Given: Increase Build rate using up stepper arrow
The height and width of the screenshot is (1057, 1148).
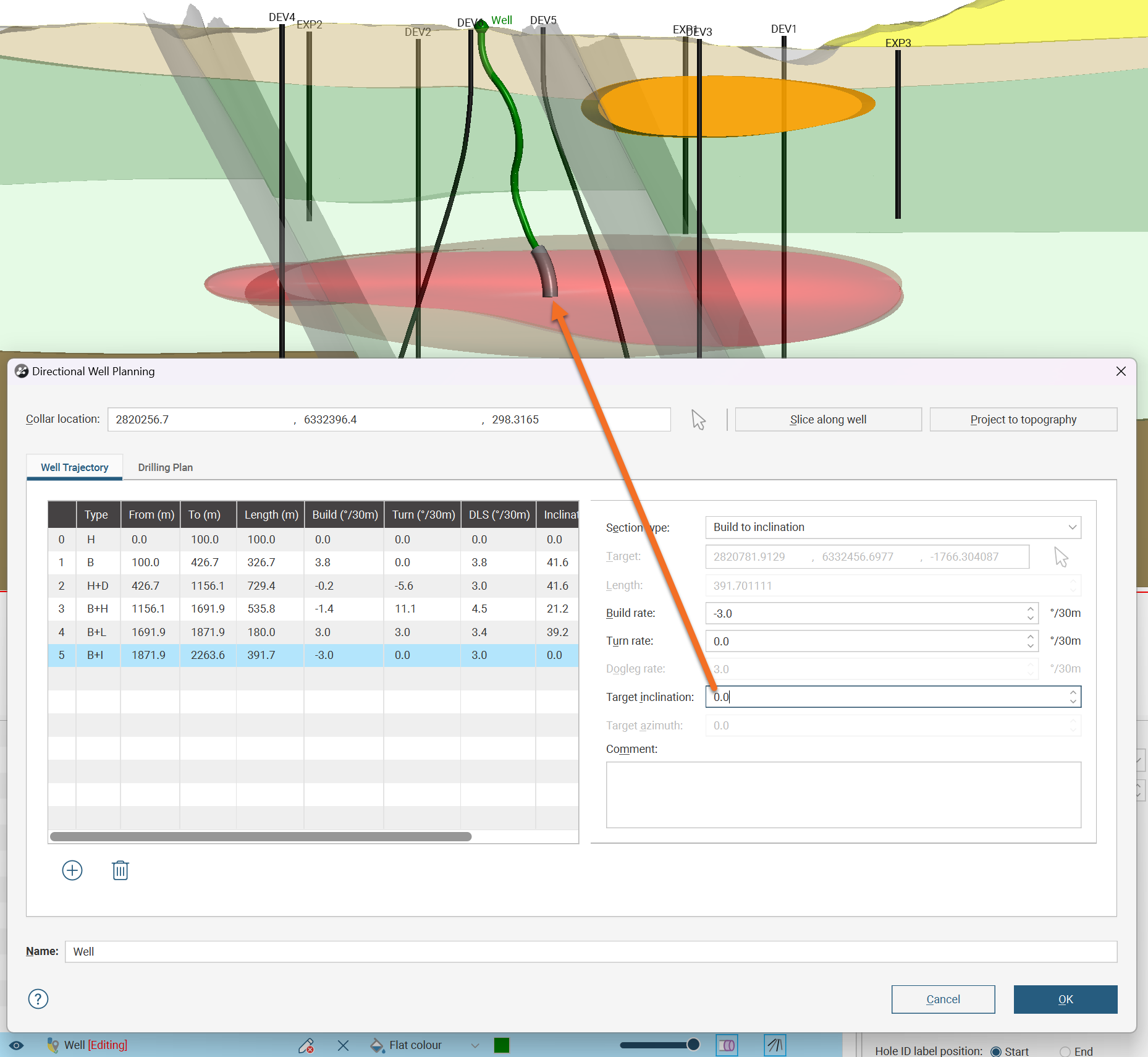Looking at the screenshot, I should coord(1031,609).
